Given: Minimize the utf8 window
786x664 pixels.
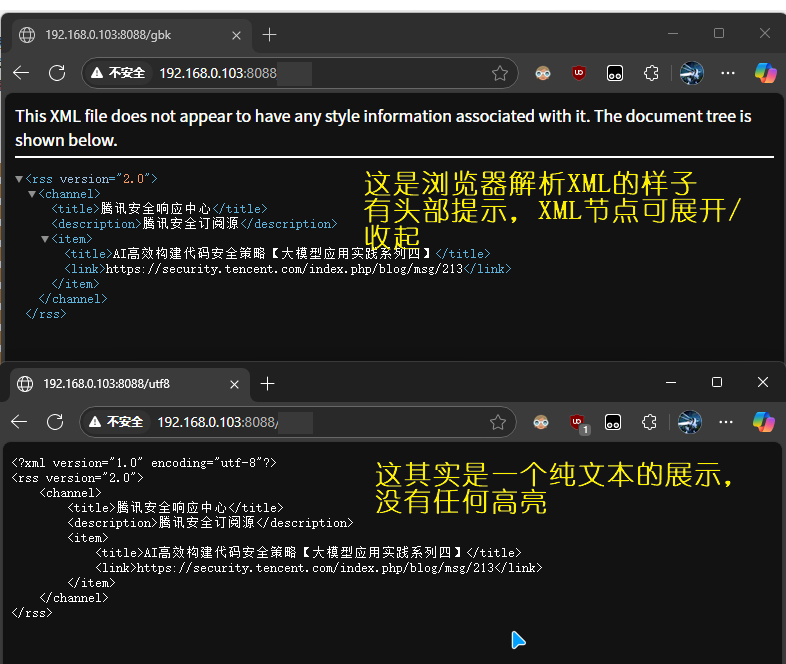Looking at the screenshot, I should pos(671,382).
